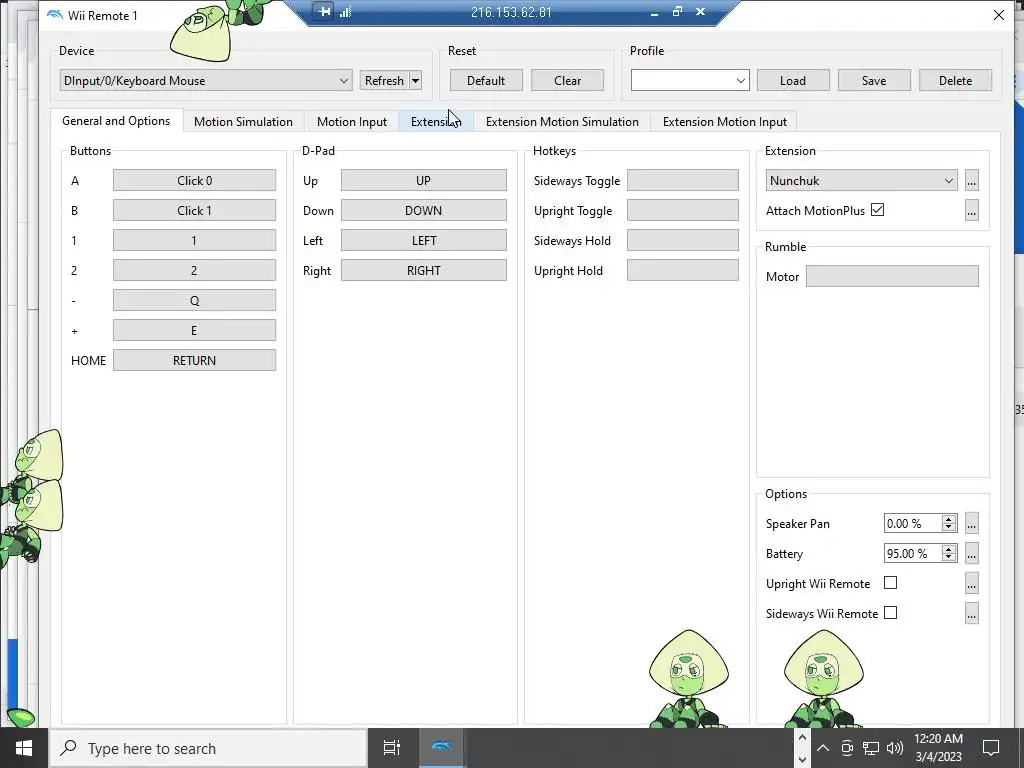The width and height of the screenshot is (1024, 768).
Task: Open Speaker Pan ellipsis button
Action: [971, 524]
